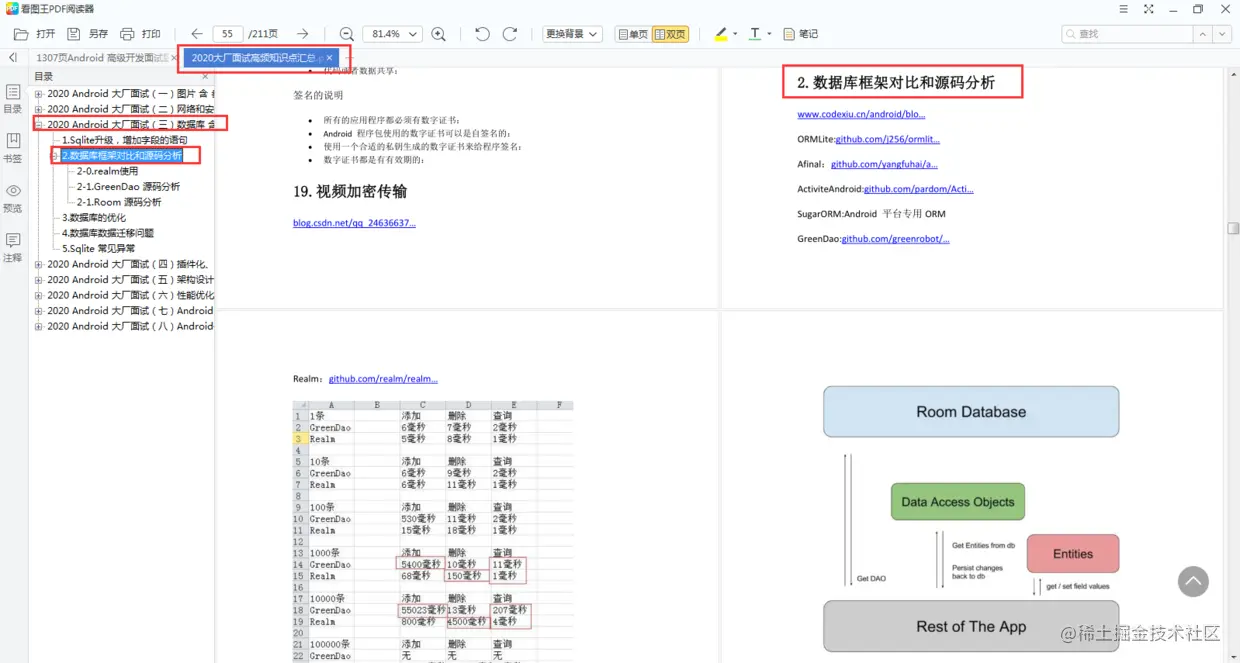Switch to 单页 single page view

tap(632, 34)
